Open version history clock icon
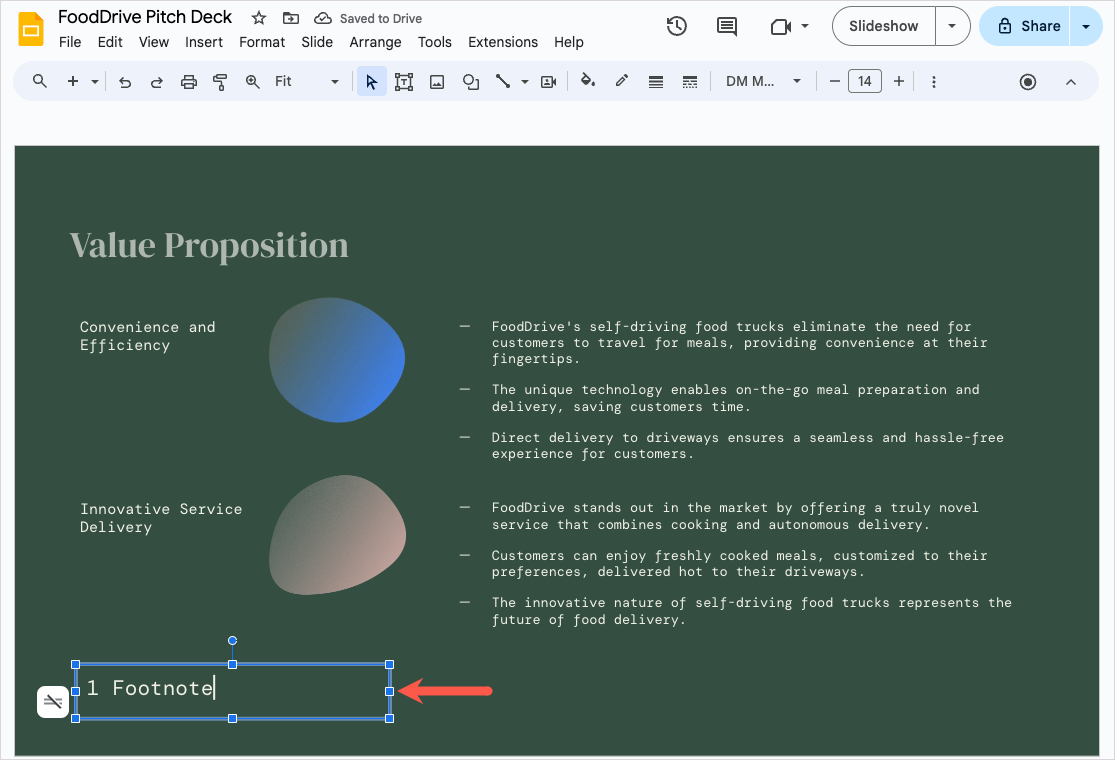The width and height of the screenshot is (1115, 760). 676,26
